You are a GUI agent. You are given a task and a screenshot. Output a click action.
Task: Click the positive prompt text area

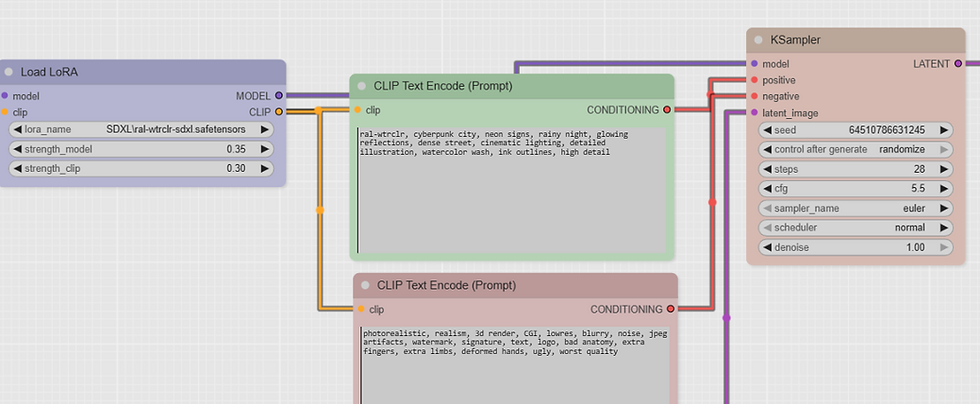tap(511, 190)
